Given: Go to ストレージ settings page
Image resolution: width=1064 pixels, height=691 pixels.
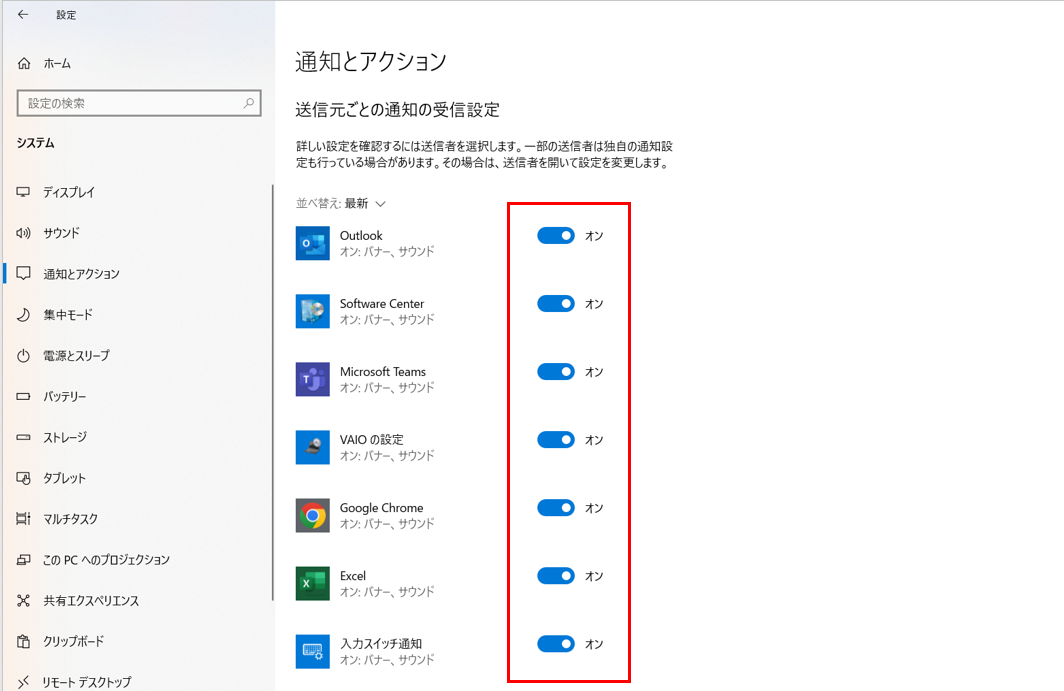Looking at the screenshot, I should click(65, 437).
